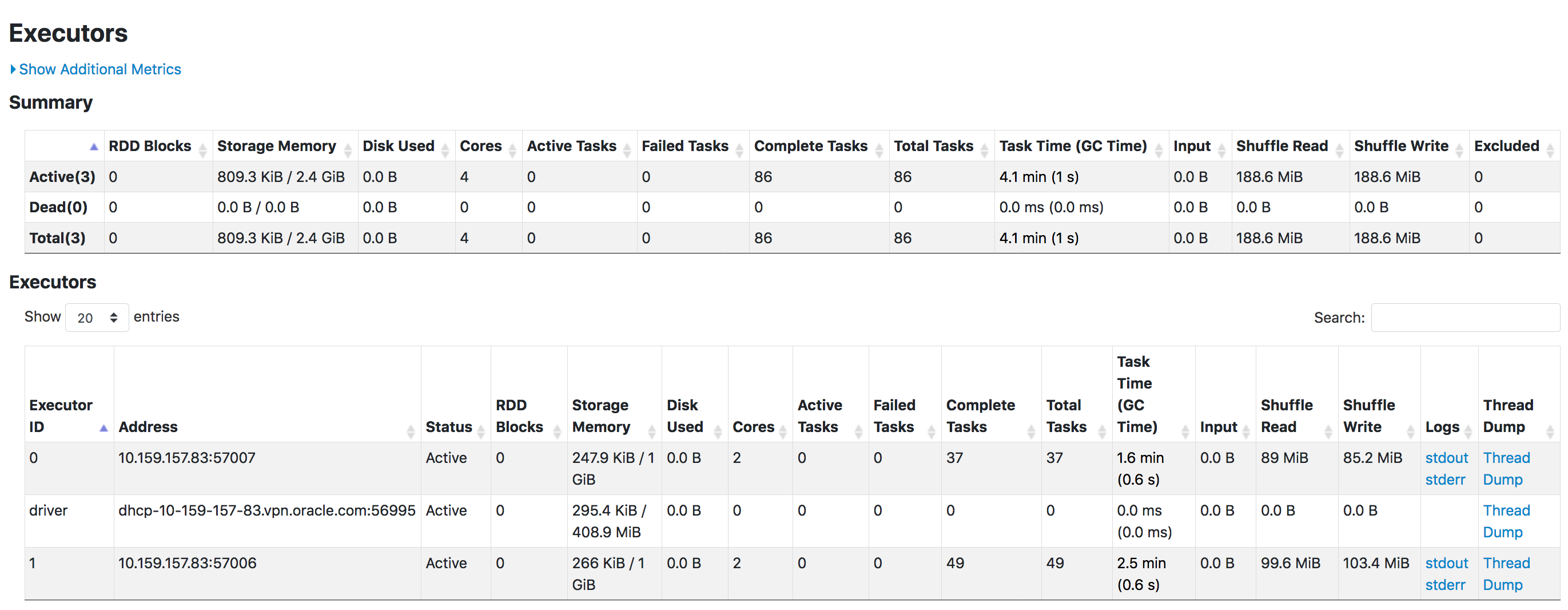Sort summary by Cores column

tap(488, 146)
